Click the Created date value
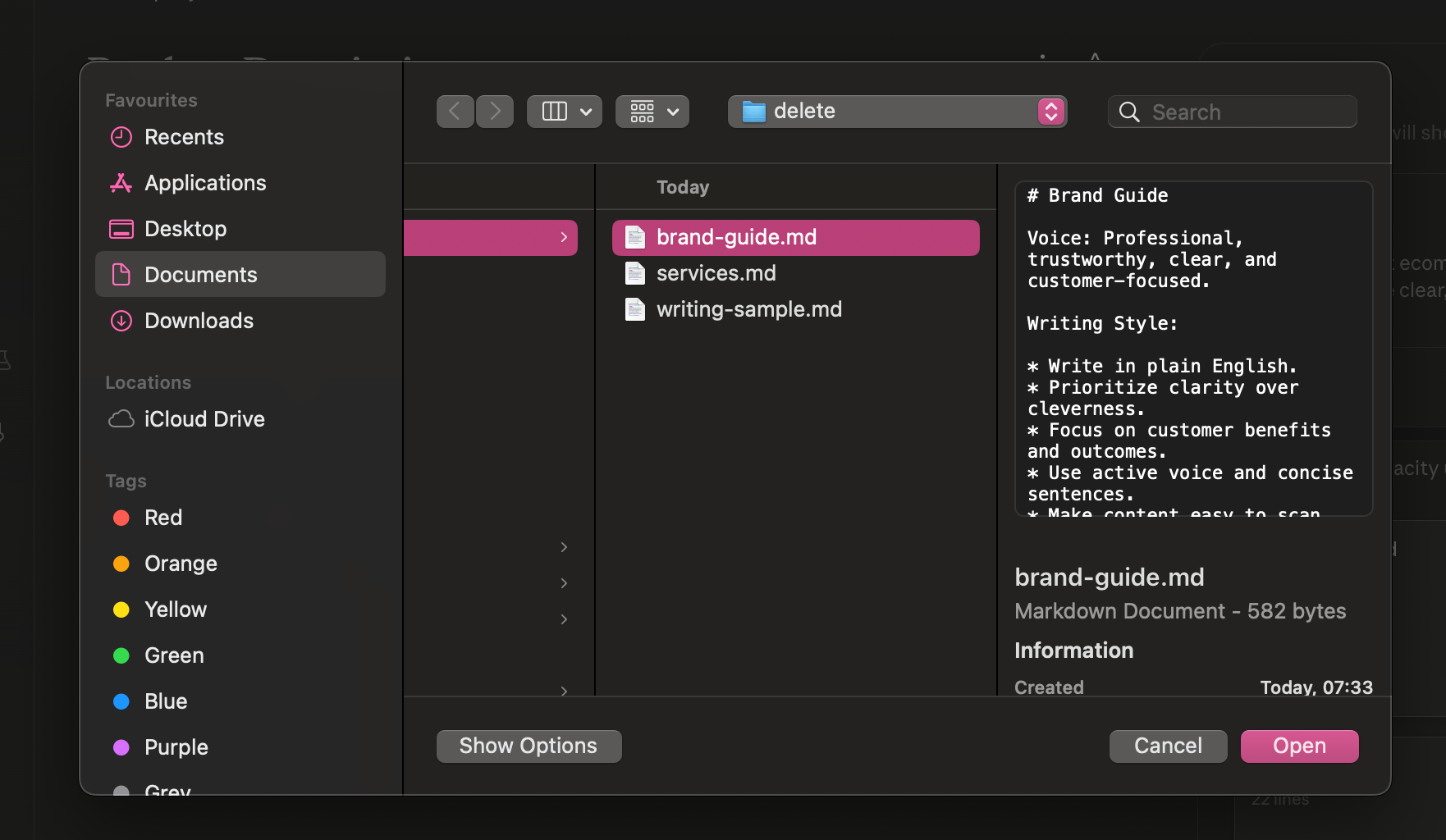 [x=1316, y=687]
